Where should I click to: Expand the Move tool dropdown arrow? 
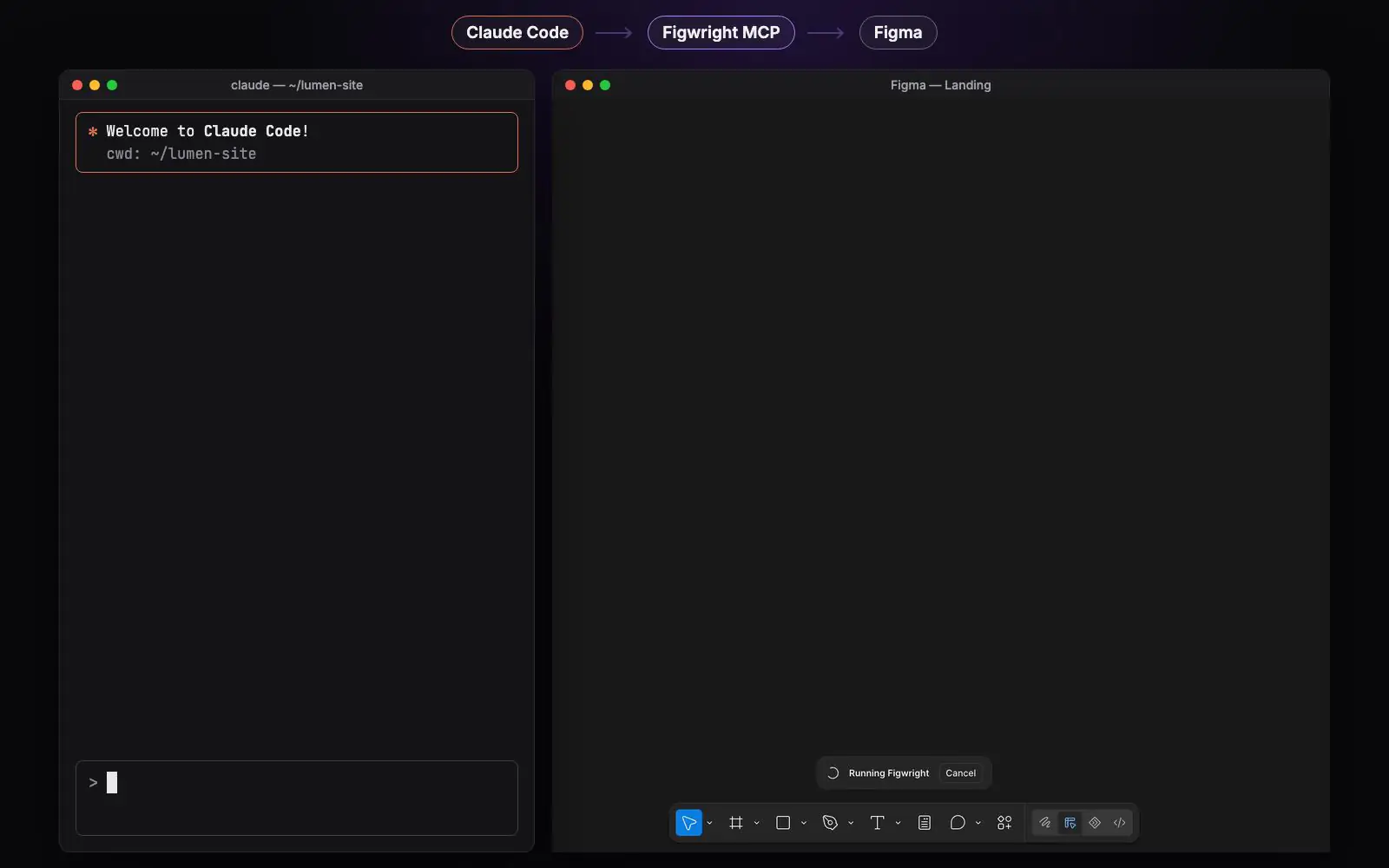tap(710, 823)
